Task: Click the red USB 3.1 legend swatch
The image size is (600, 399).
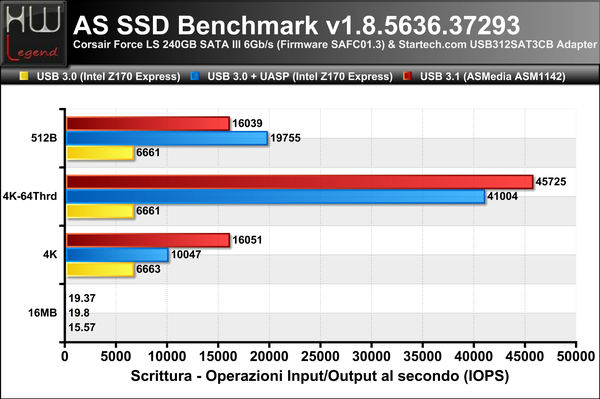Action: pyautogui.click(x=408, y=76)
